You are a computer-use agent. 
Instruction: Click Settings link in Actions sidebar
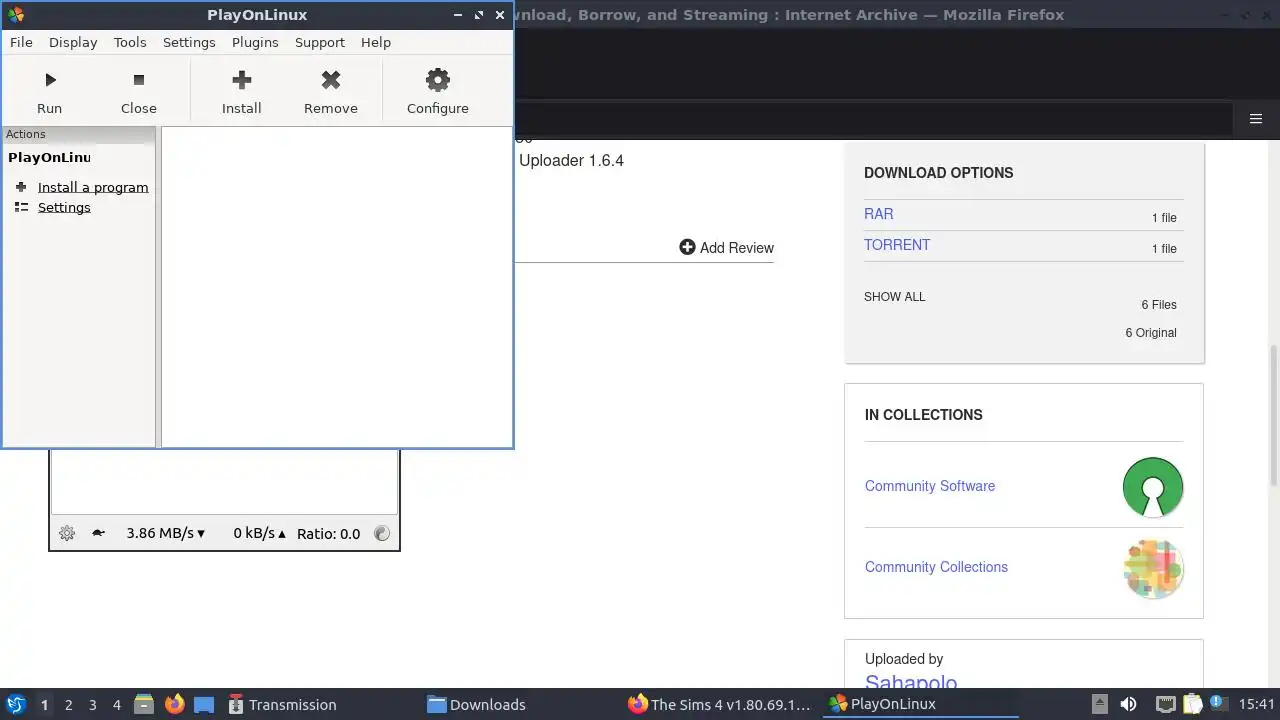[x=64, y=207]
